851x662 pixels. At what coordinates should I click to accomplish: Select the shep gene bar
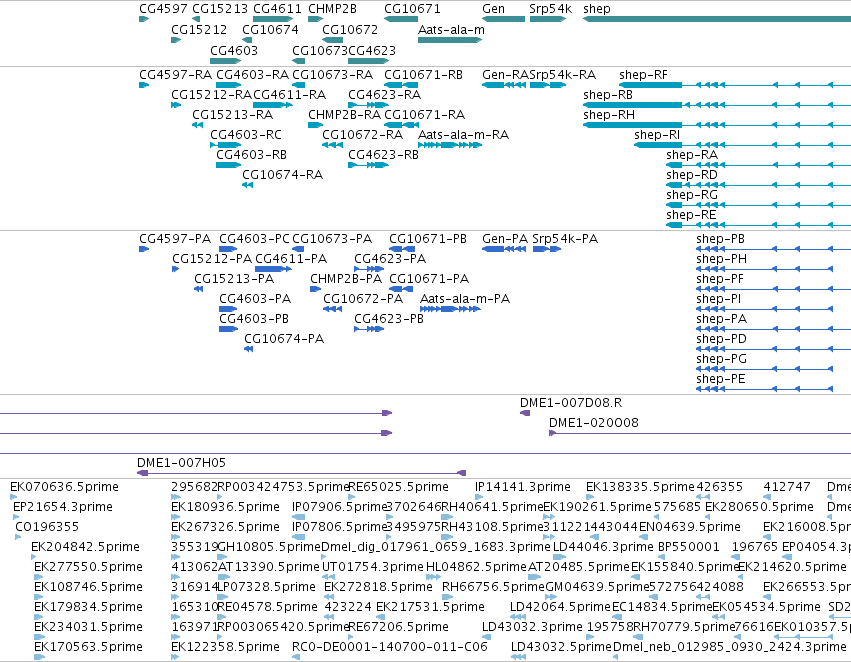click(716, 19)
